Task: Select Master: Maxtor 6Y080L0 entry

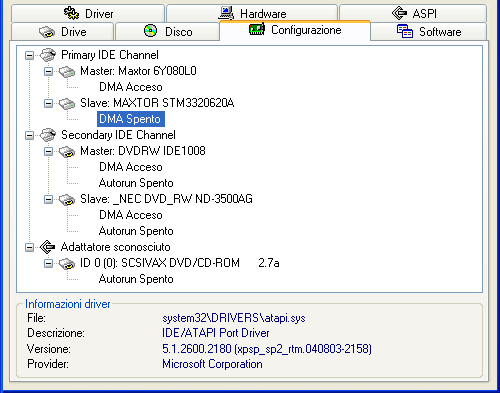Action: click(x=138, y=71)
